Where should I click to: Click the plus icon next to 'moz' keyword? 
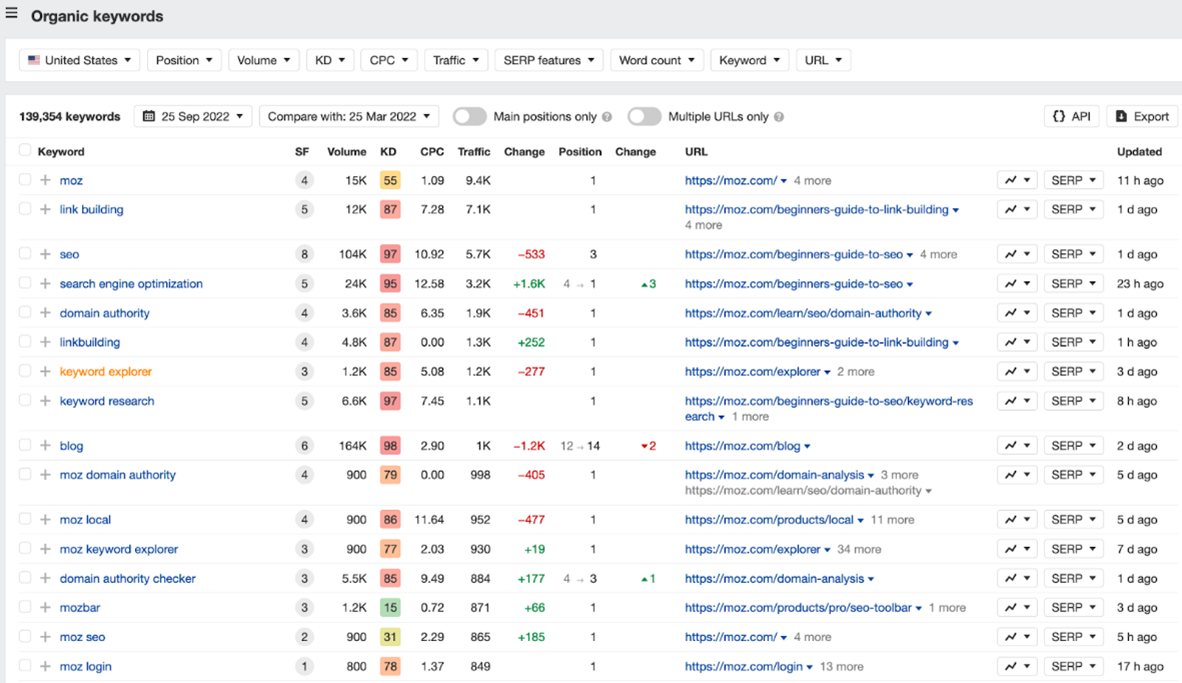click(x=45, y=181)
